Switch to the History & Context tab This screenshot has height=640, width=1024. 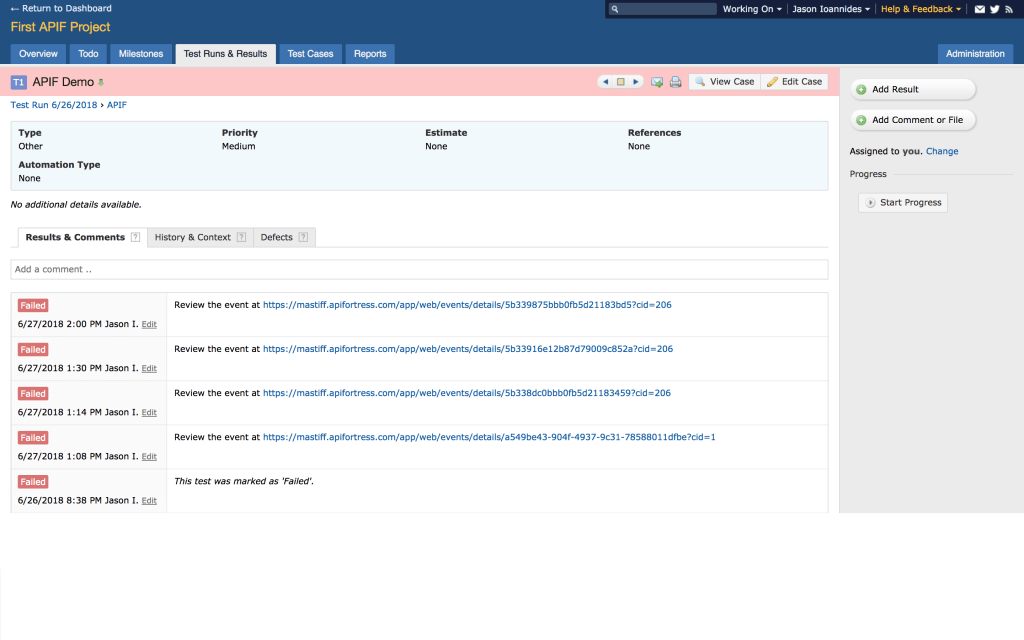click(193, 237)
